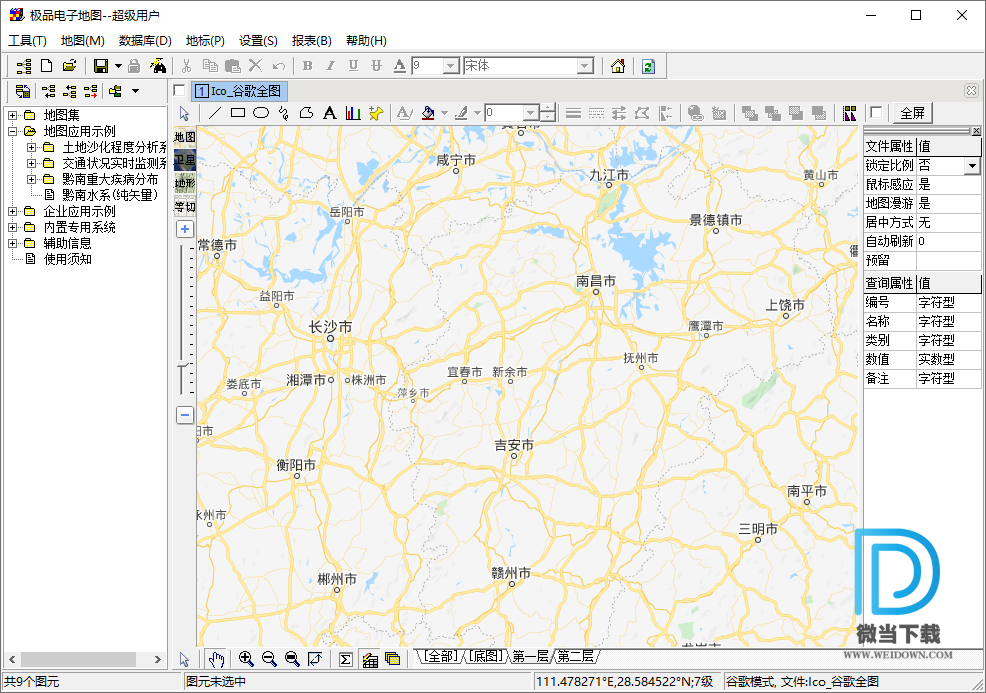The width and height of the screenshot is (986, 693).
Task: Switch to the 第一层 layer tab
Action: click(530, 657)
